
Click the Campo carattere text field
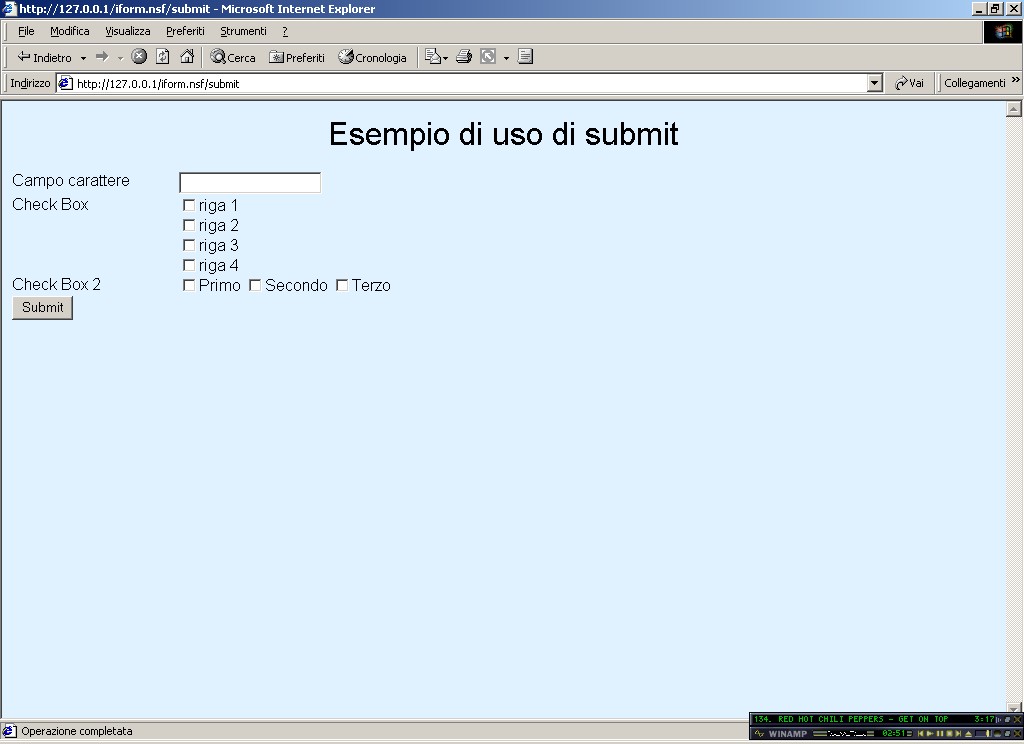(x=250, y=182)
